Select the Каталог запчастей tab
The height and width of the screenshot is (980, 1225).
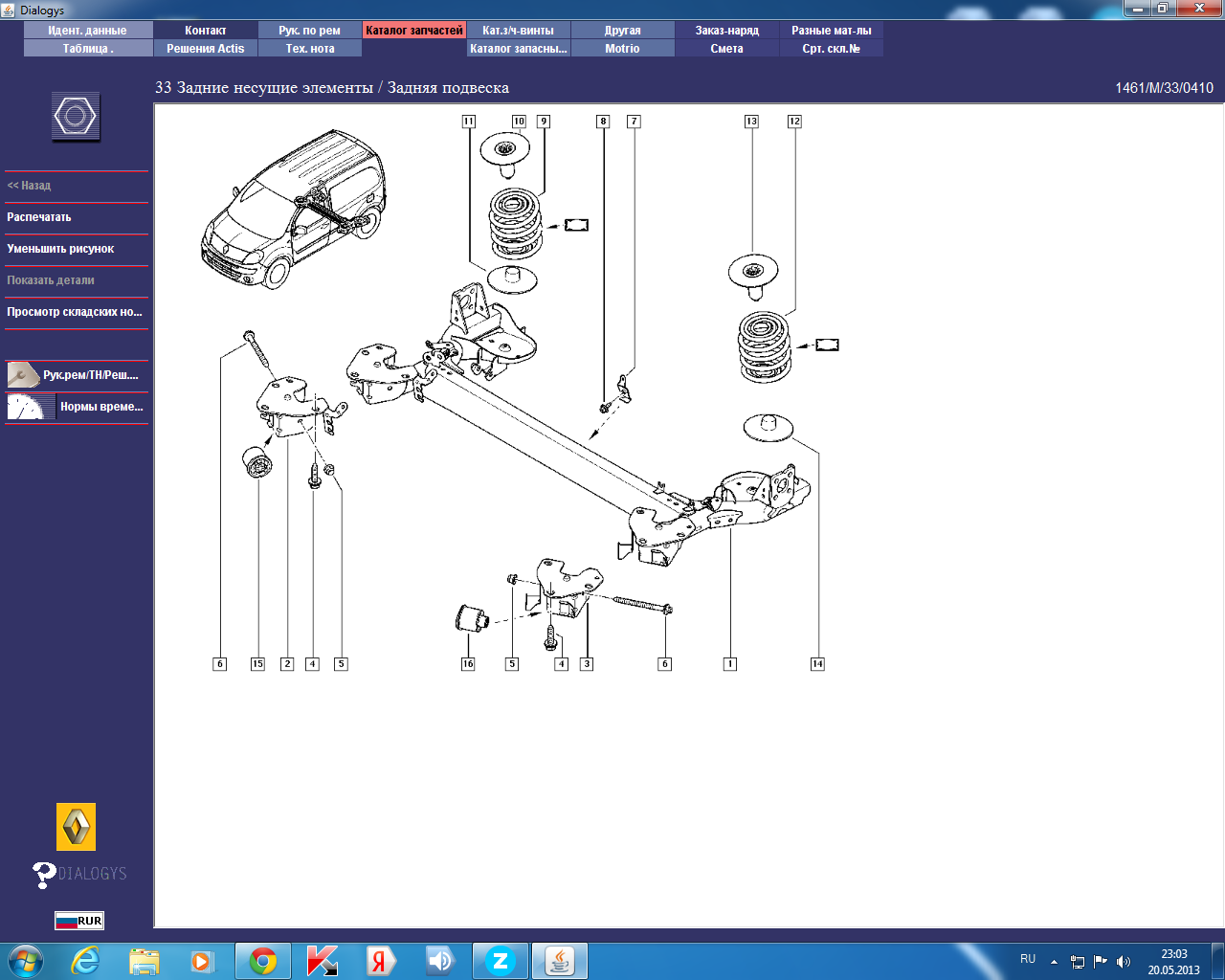coord(414,31)
